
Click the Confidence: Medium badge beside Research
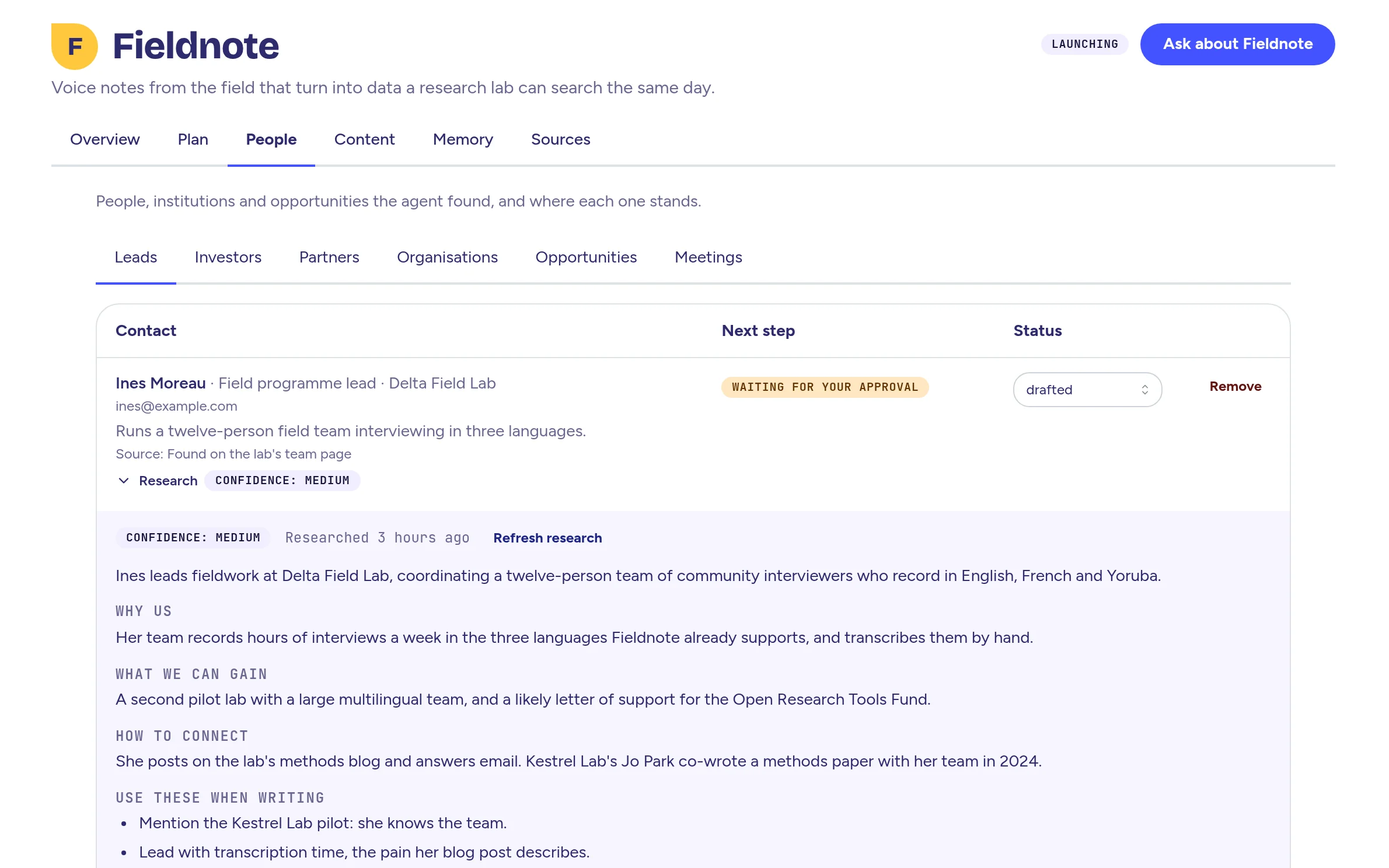tap(282, 481)
